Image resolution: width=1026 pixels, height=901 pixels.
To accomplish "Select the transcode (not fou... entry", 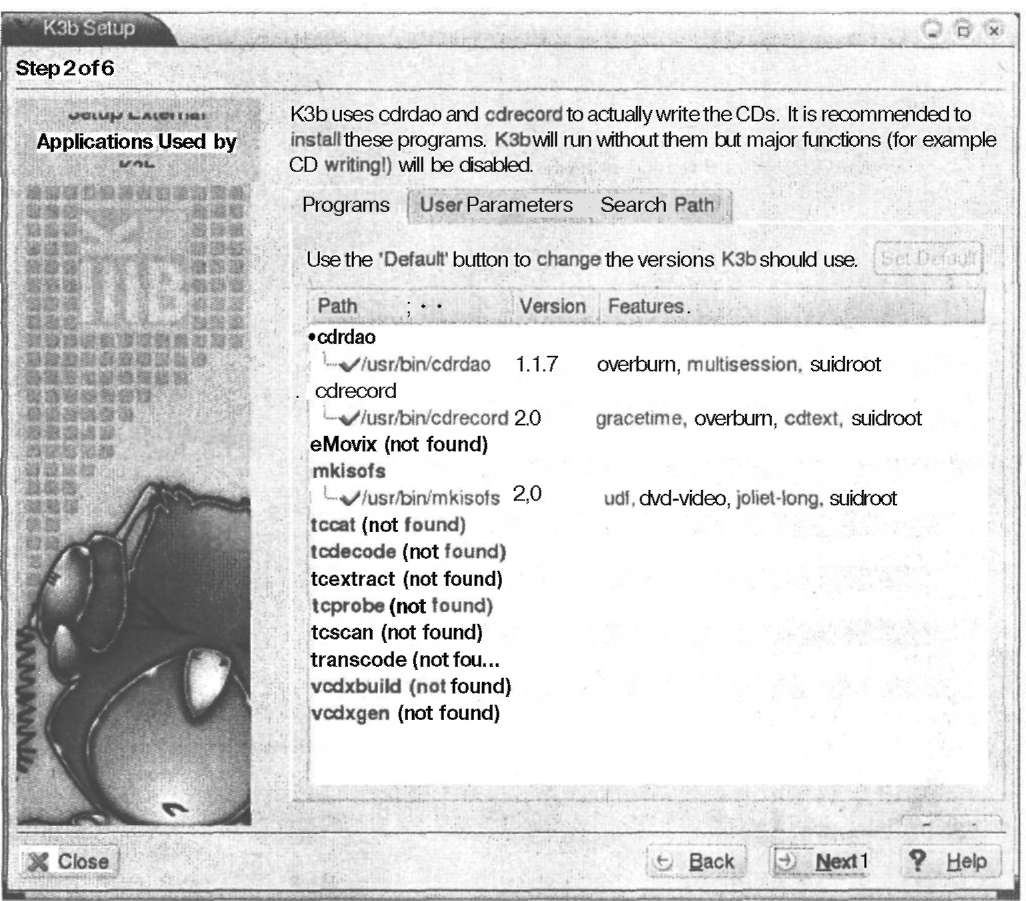I will (405, 660).
